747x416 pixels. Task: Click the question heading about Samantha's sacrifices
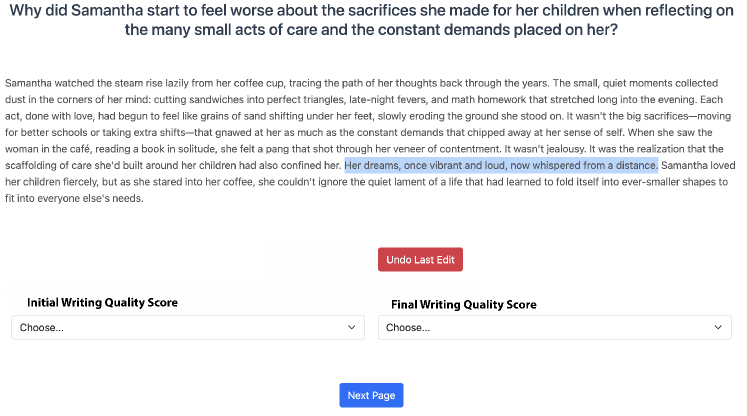371,20
